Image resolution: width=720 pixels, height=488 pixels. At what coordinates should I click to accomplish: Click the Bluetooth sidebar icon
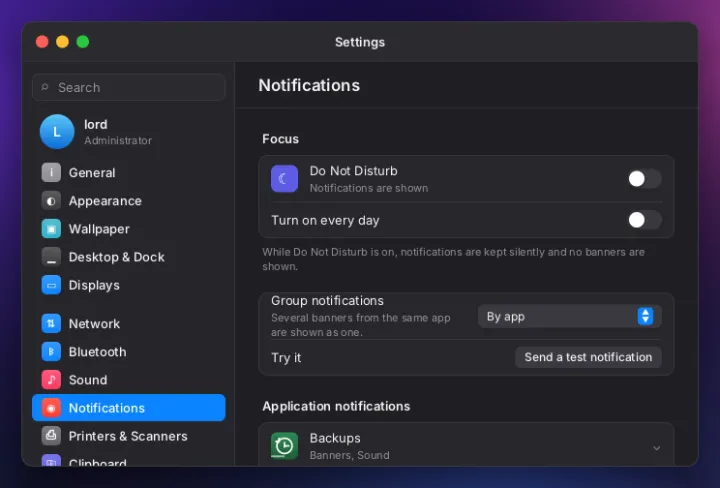pyautogui.click(x=51, y=352)
